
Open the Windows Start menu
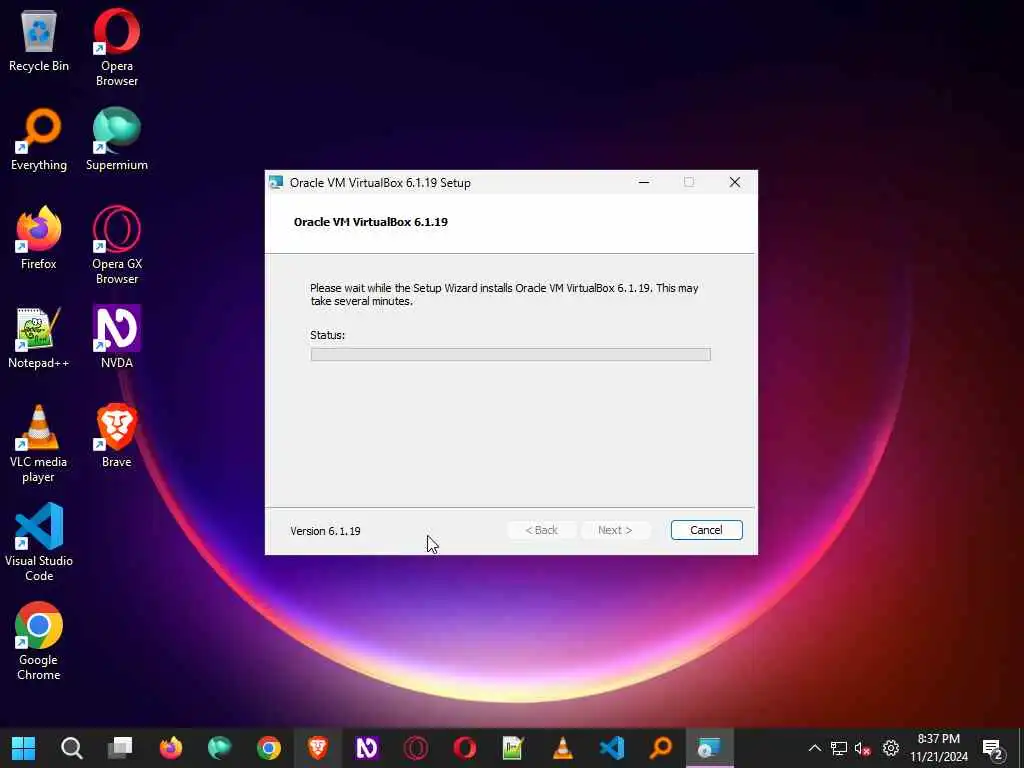[24, 748]
